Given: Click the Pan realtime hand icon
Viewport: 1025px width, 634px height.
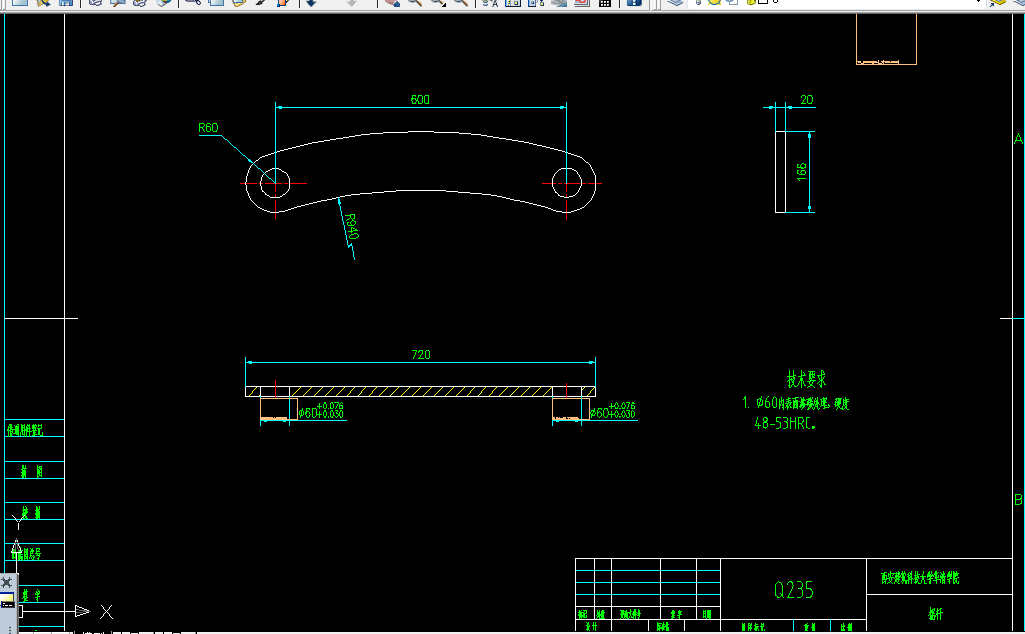Looking at the screenshot, I should point(392,3).
